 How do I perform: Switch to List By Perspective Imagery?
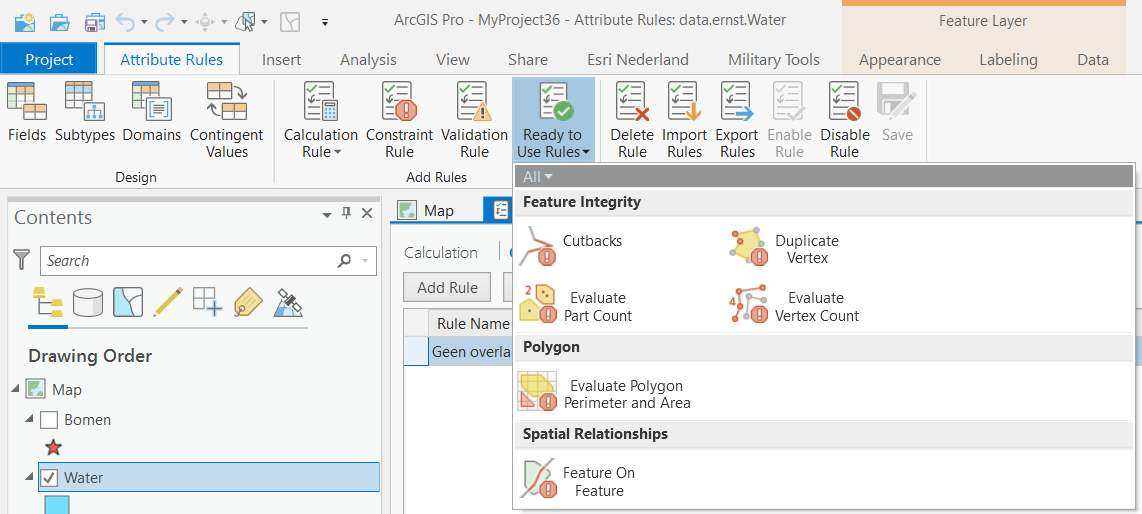click(x=288, y=301)
